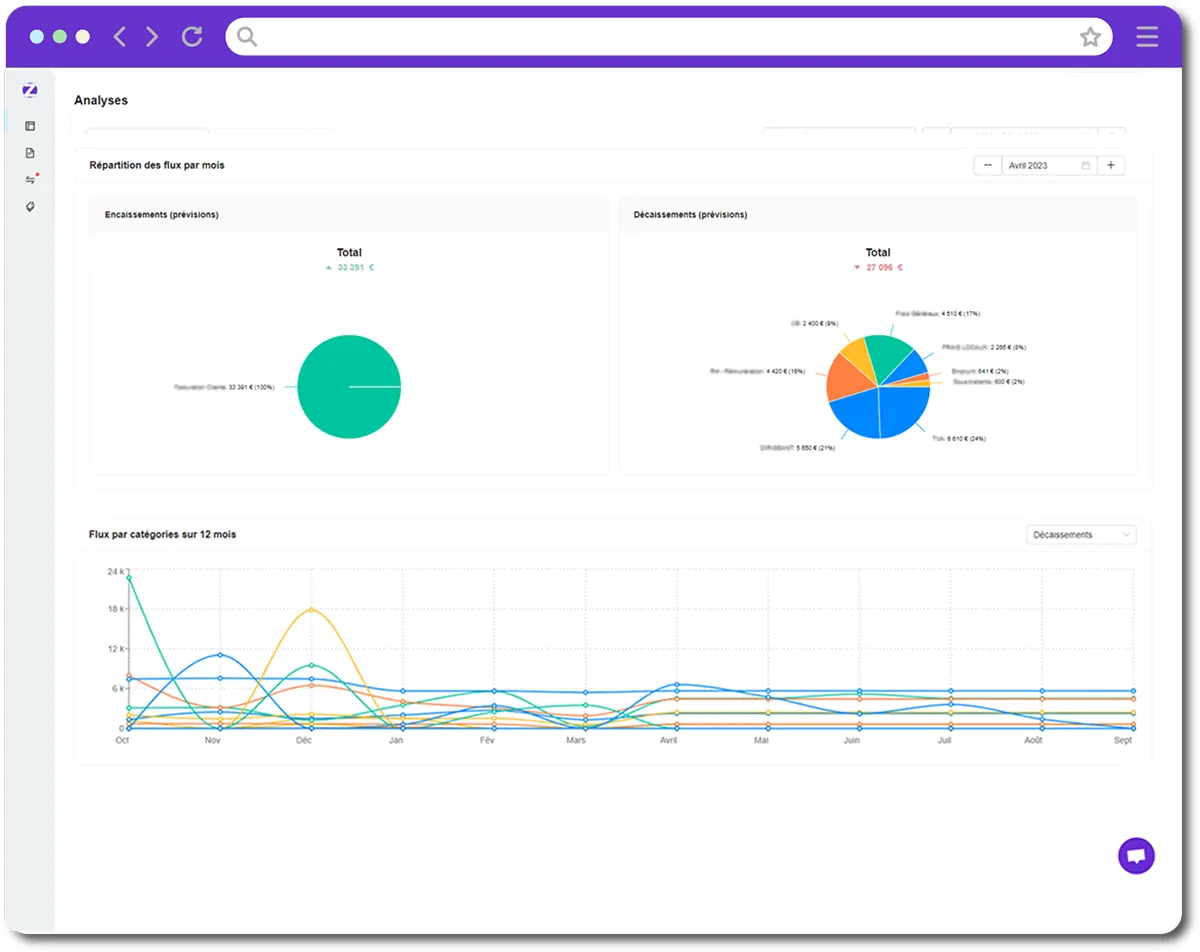Go back with the browser back arrow

120,37
